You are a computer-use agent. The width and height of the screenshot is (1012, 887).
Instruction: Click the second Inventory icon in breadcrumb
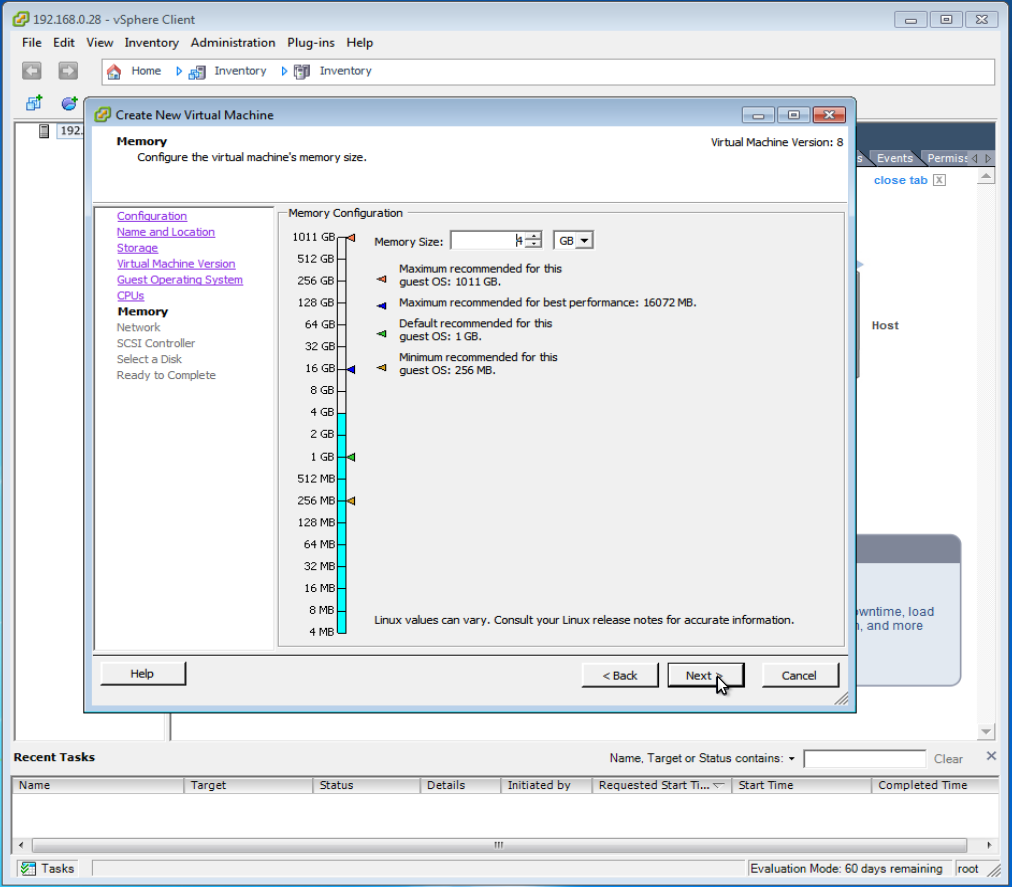click(x=302, y=72)
